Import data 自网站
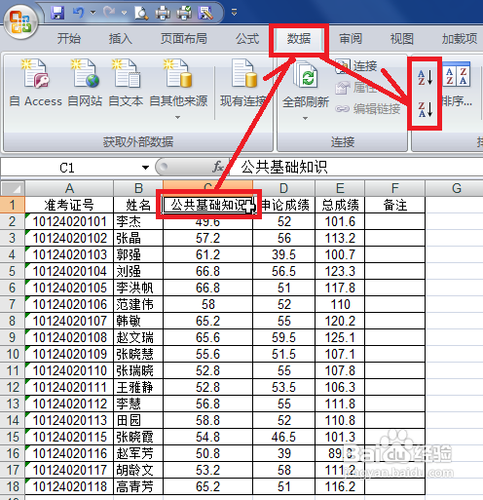483x500 pixels. [x=85, y=83]
